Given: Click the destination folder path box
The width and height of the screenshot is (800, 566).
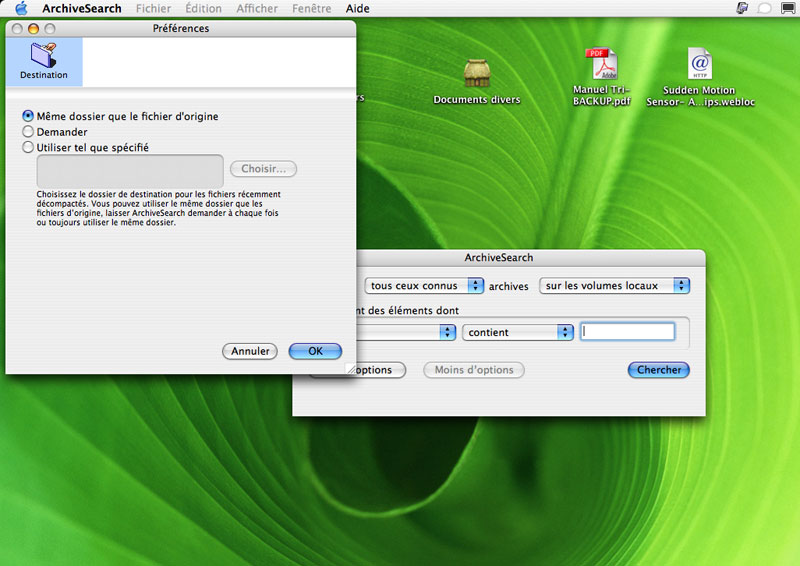Looking at the screenshot, I should [130, 170].
